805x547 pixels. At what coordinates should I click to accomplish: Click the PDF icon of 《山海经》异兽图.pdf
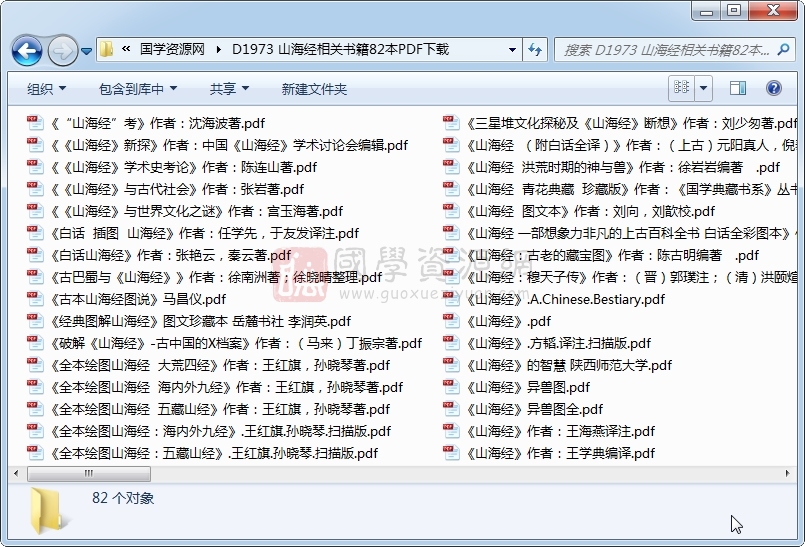(x=451, y=387)
